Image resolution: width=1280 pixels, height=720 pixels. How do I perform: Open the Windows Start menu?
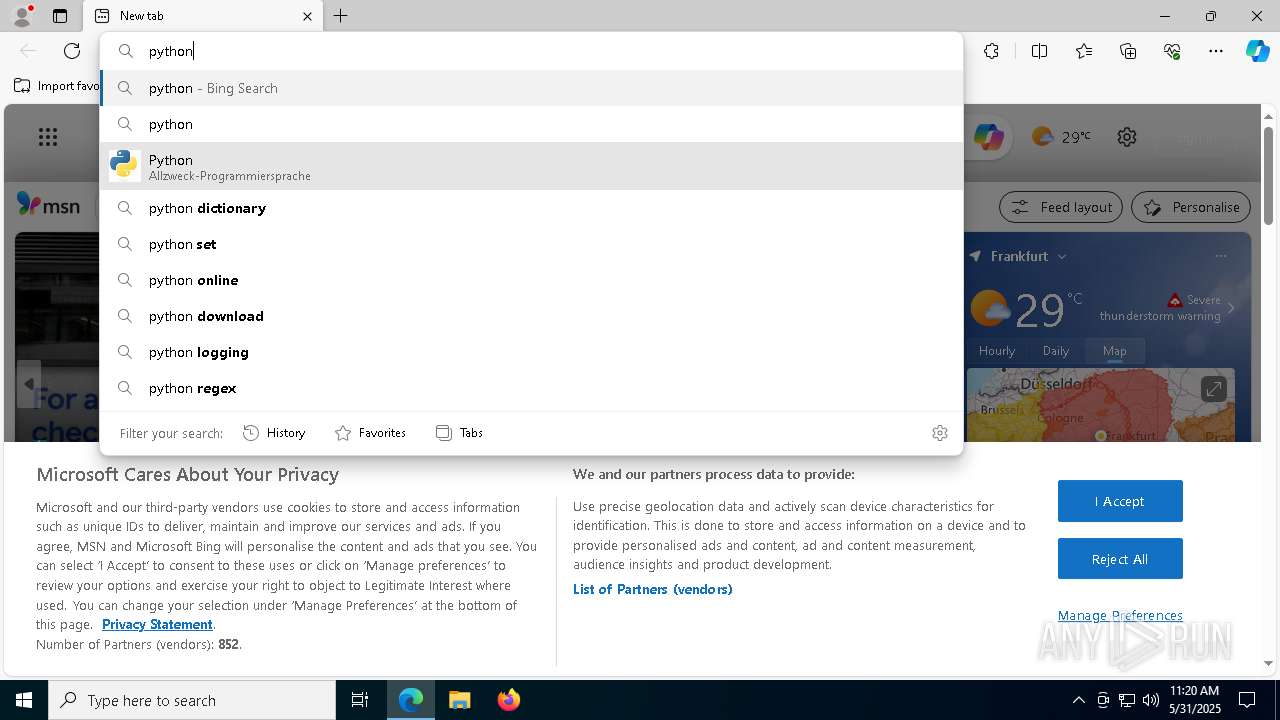(x=24, y=700)
